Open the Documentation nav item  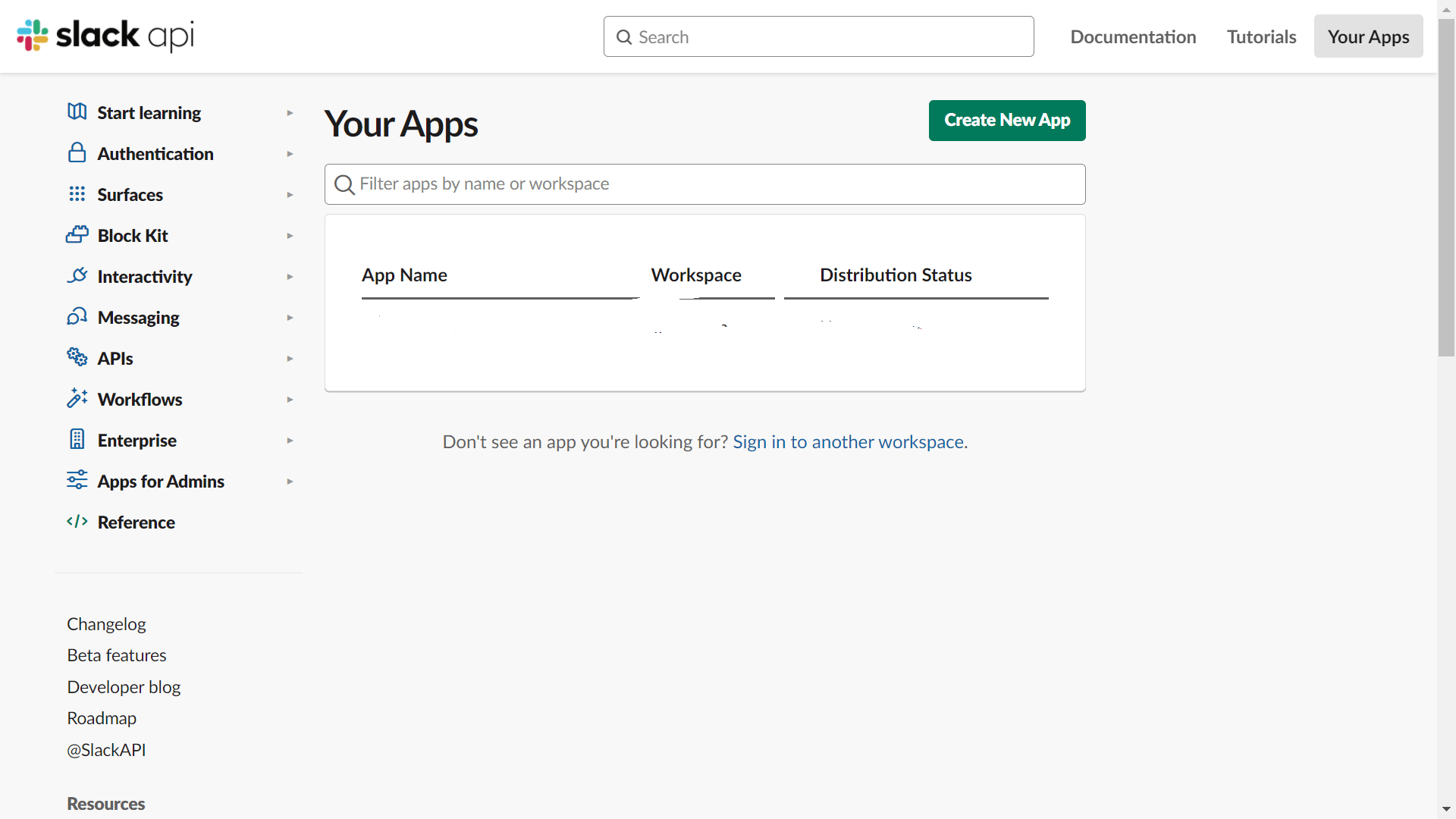(1133, 36)
